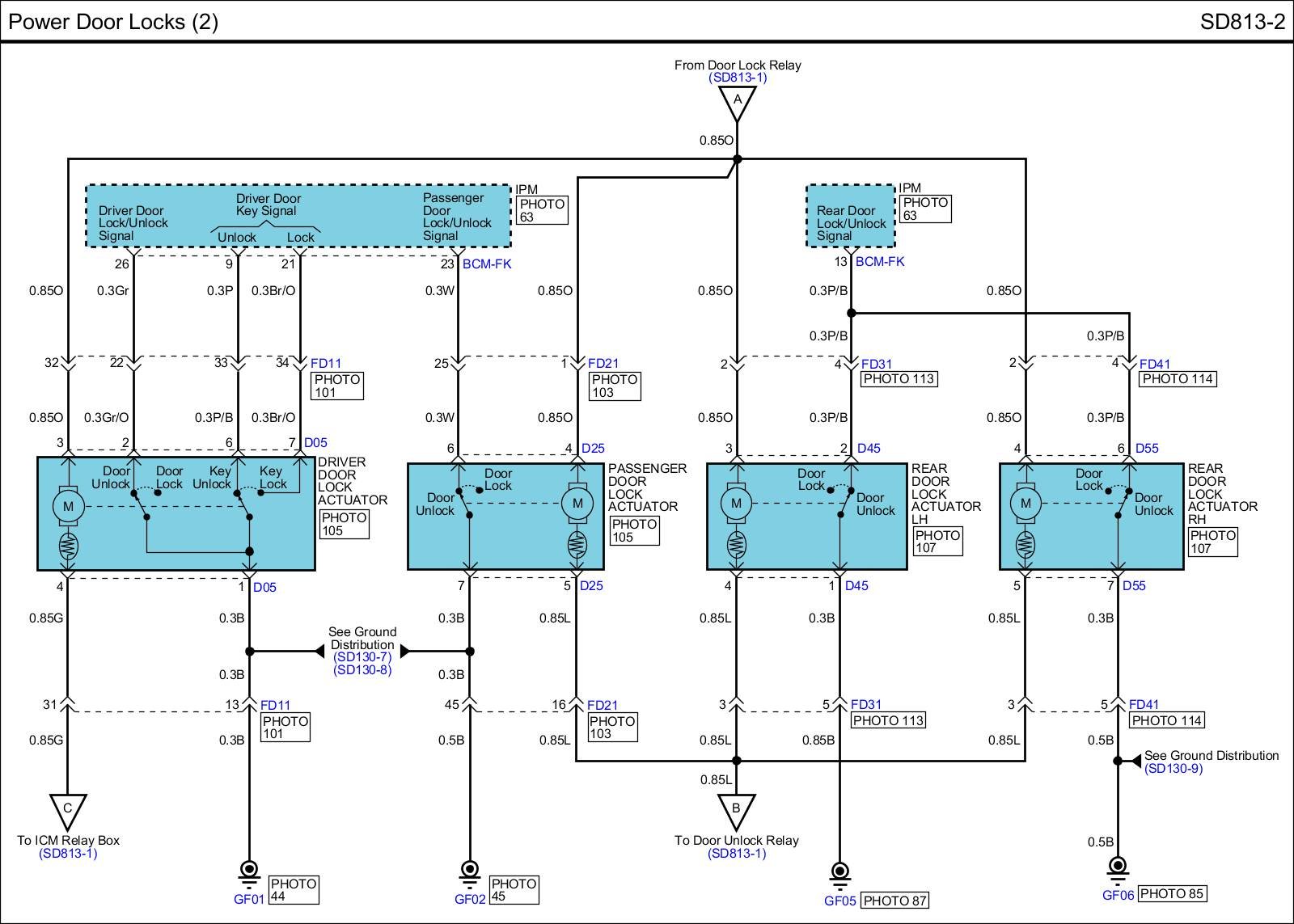Open the SD130-8 ground distribution link
Image resolution: width=1294 pixels, height=924 pixels.
[x=362, y=670]
